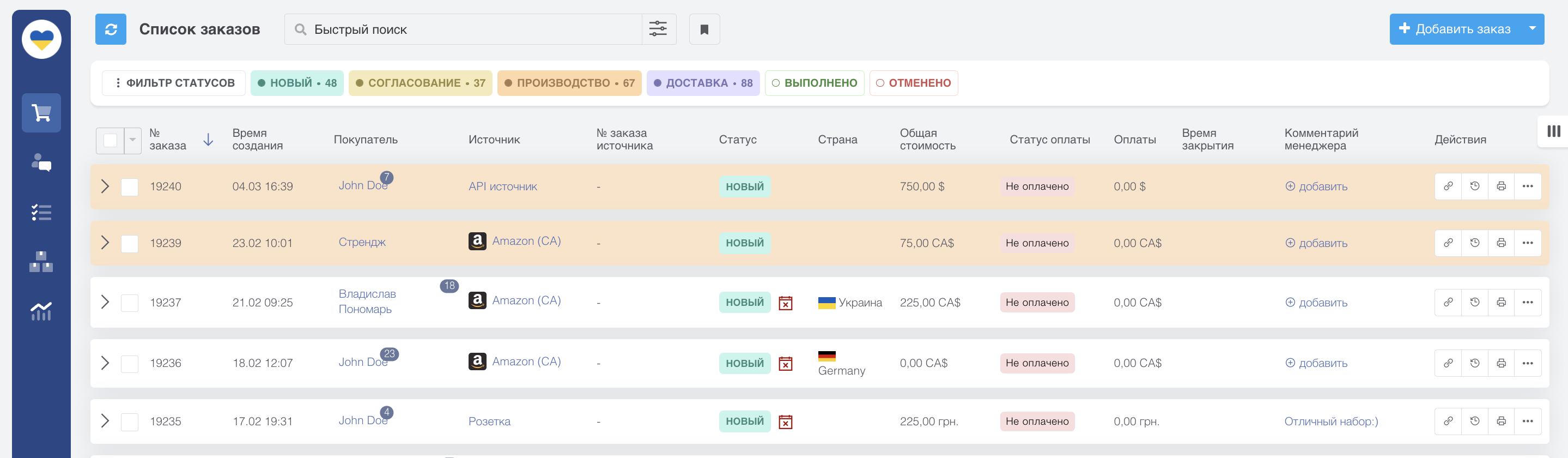
Task: Click the refresh orders list icon
Action: click(x=110, y=29)
